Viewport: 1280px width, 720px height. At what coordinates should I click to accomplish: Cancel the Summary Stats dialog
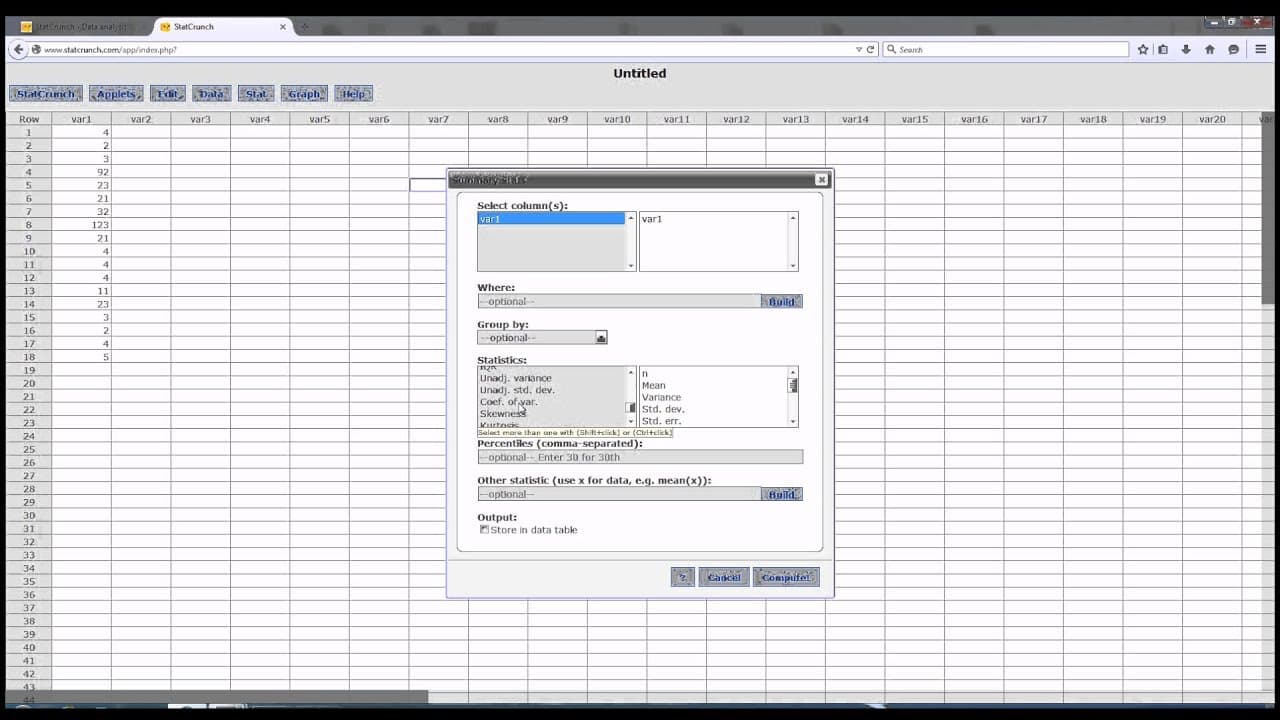[x=723, y=577]
